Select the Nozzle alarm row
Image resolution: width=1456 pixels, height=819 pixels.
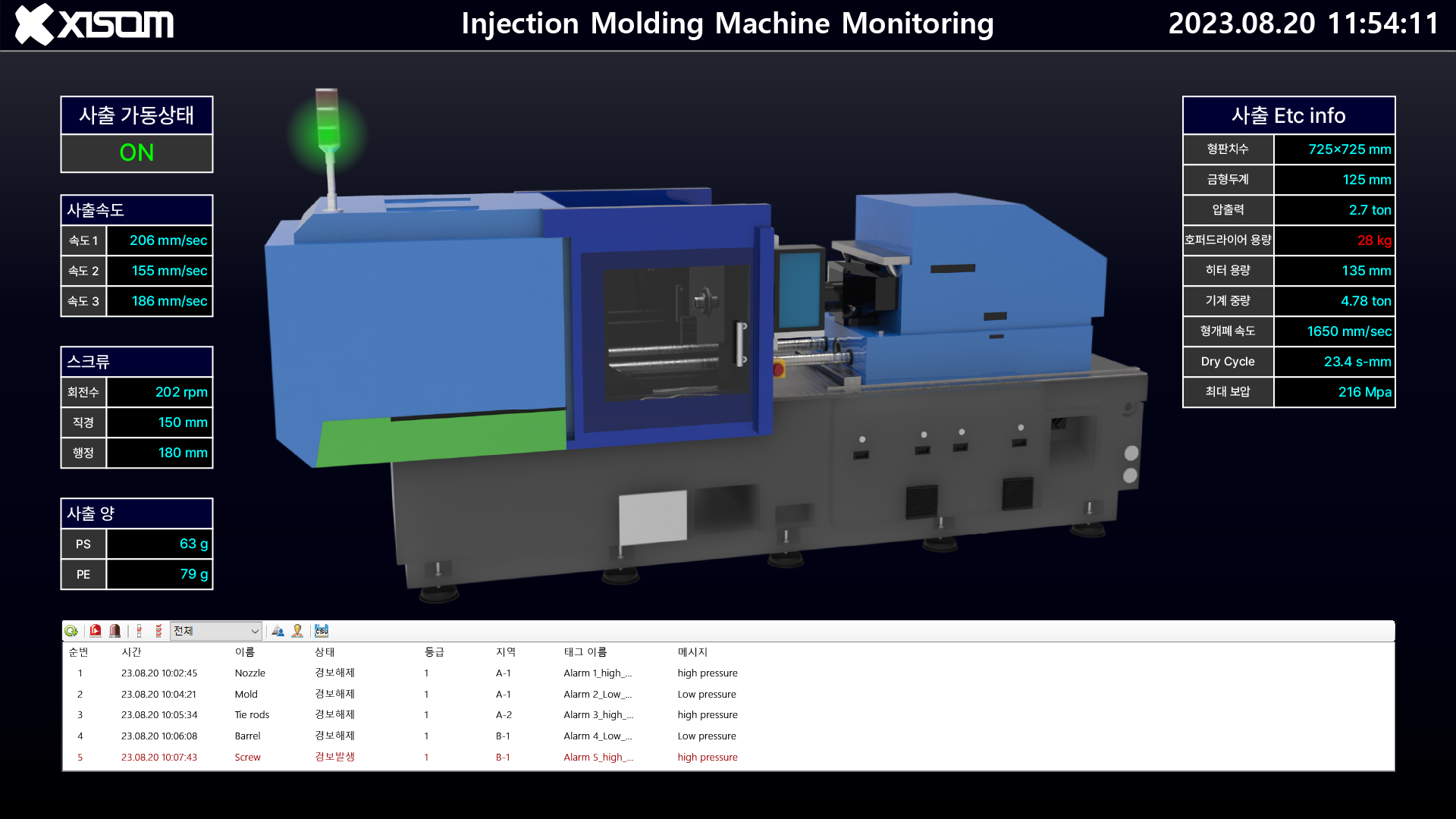249,673
